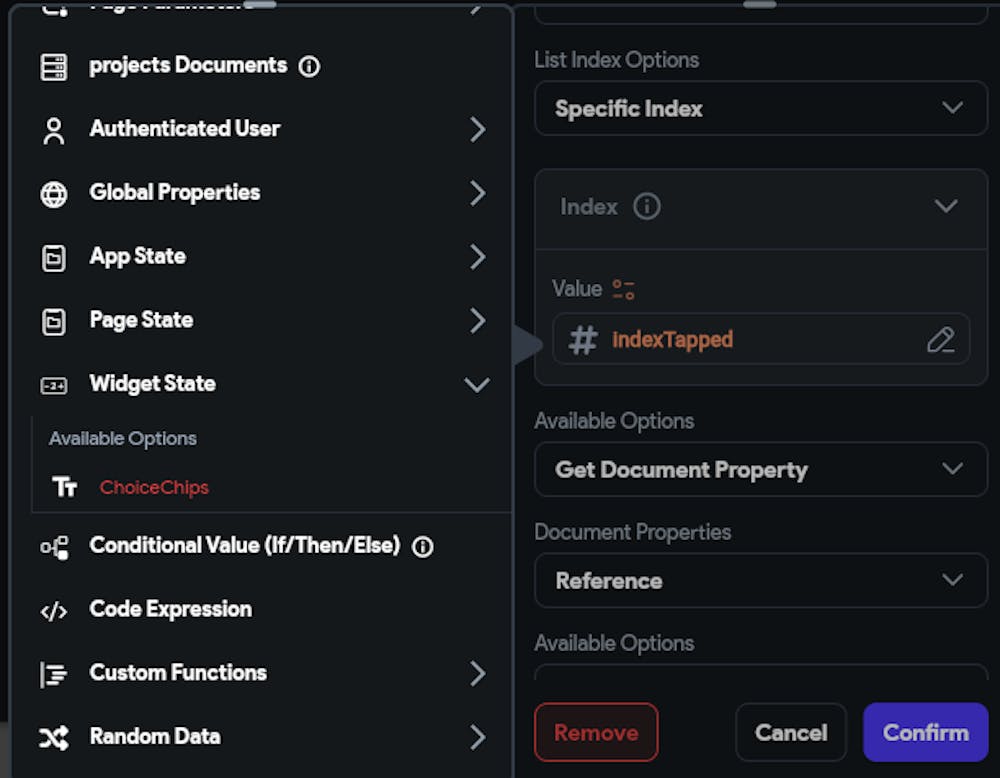
Task: Click the edit pencil icon for indexTapped
Action: pyautogui.click(x=940, y=340)
